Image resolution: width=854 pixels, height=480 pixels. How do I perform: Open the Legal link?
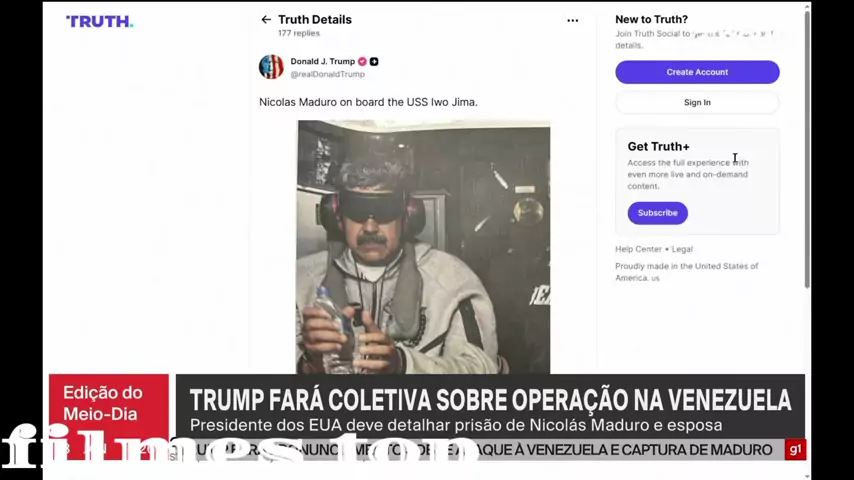pyautogui.click(x=682, y=249)
